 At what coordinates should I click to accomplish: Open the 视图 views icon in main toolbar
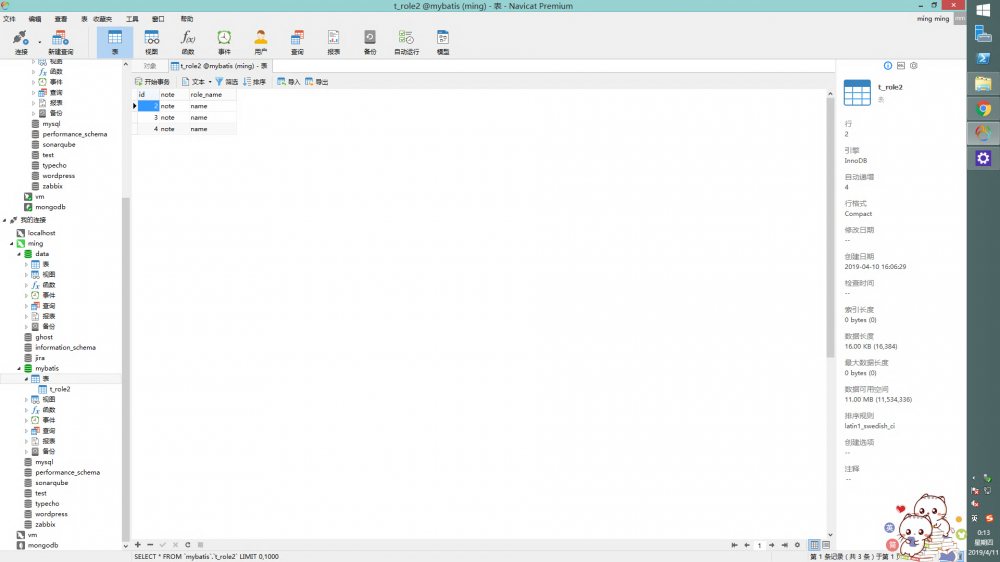(x=151, y=42)
